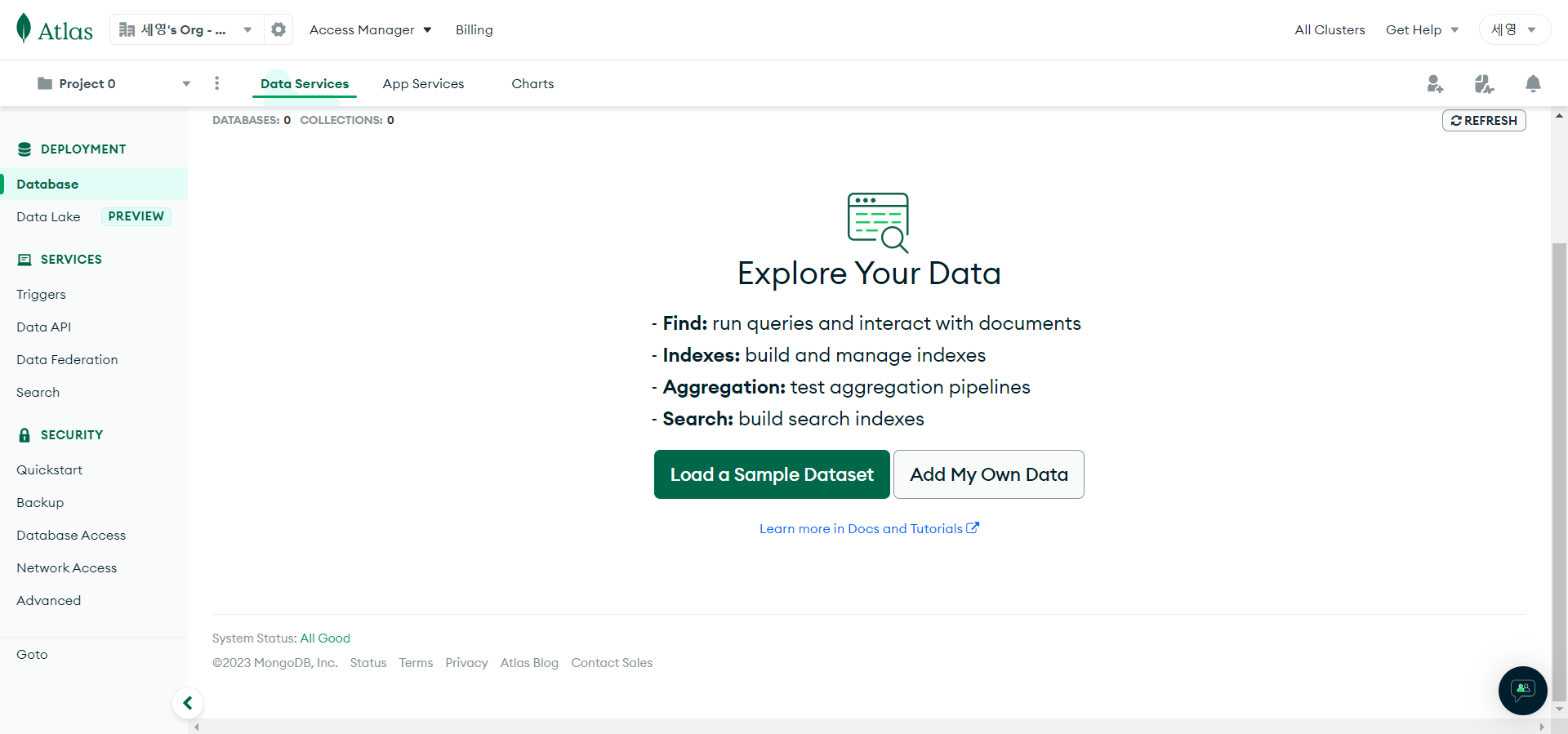Screen dimensions: 1568x734
Task: Collapse the sidebar with chevron button
Action: coord(188,703)
